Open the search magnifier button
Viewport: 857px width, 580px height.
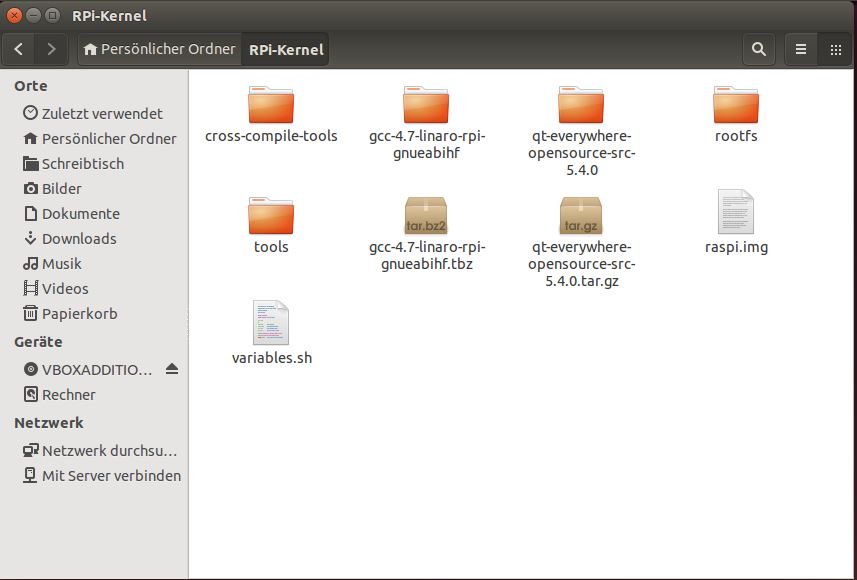[759, 49]
